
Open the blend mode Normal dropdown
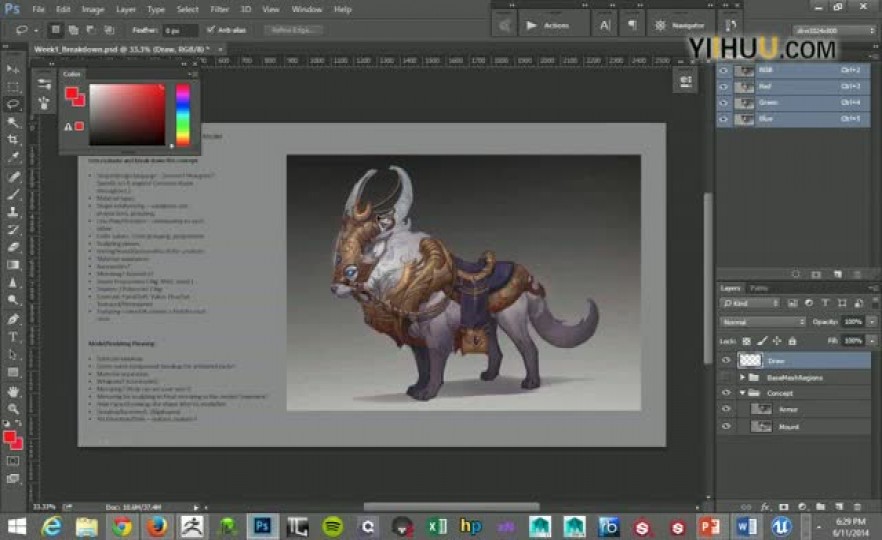pyautogui.click(x=762, y=322)
